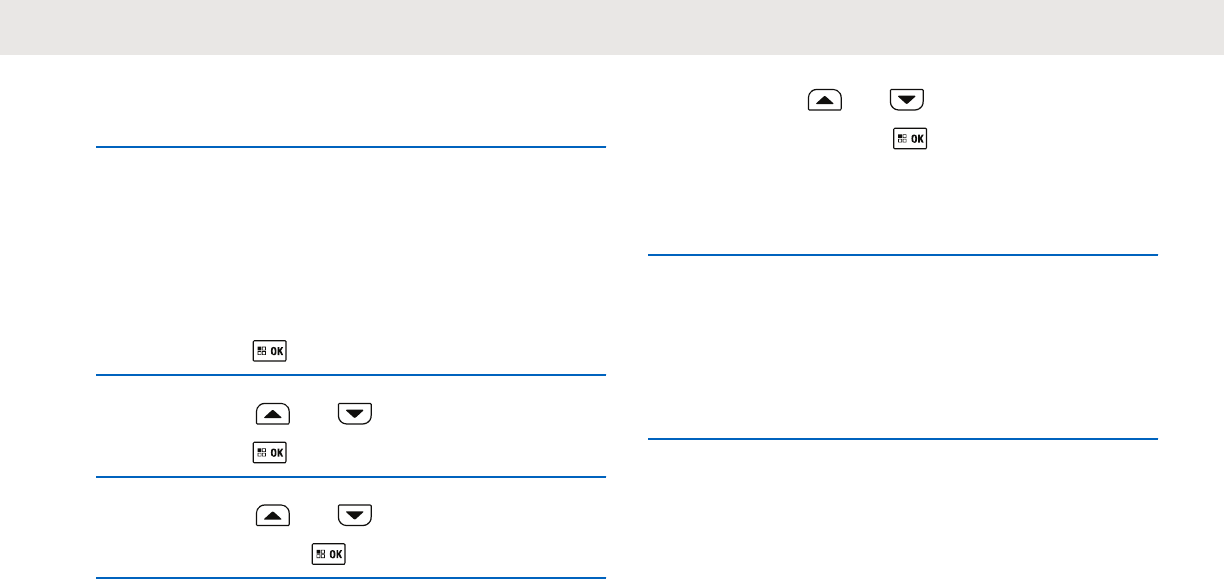
Task: Click the upper blue divider in right column
Action: point(902,255)
